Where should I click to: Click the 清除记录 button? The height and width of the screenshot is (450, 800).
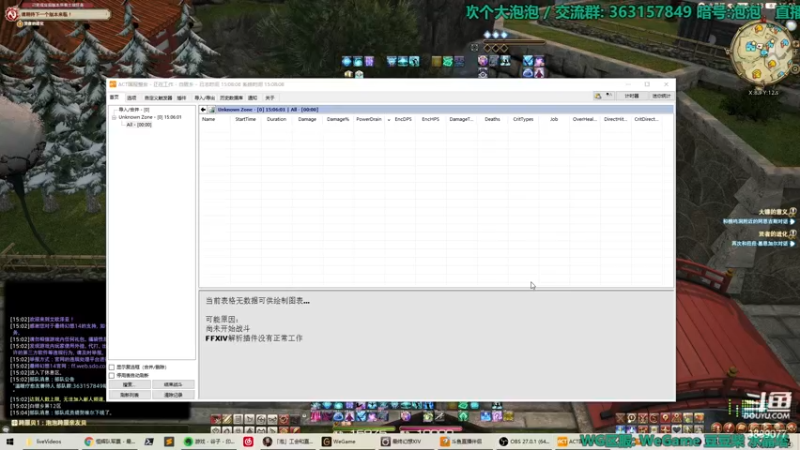click(x=173, y=394)
